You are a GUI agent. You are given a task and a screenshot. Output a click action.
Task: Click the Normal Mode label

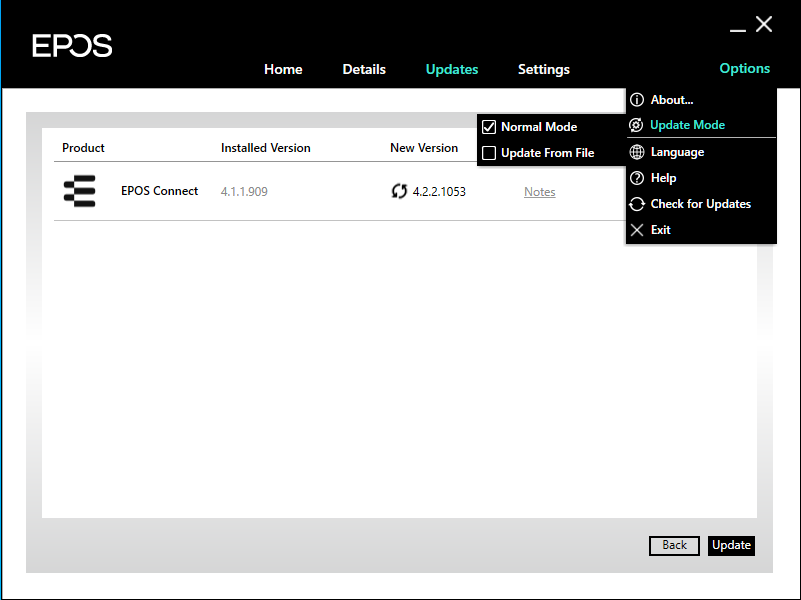coord(539,127)
